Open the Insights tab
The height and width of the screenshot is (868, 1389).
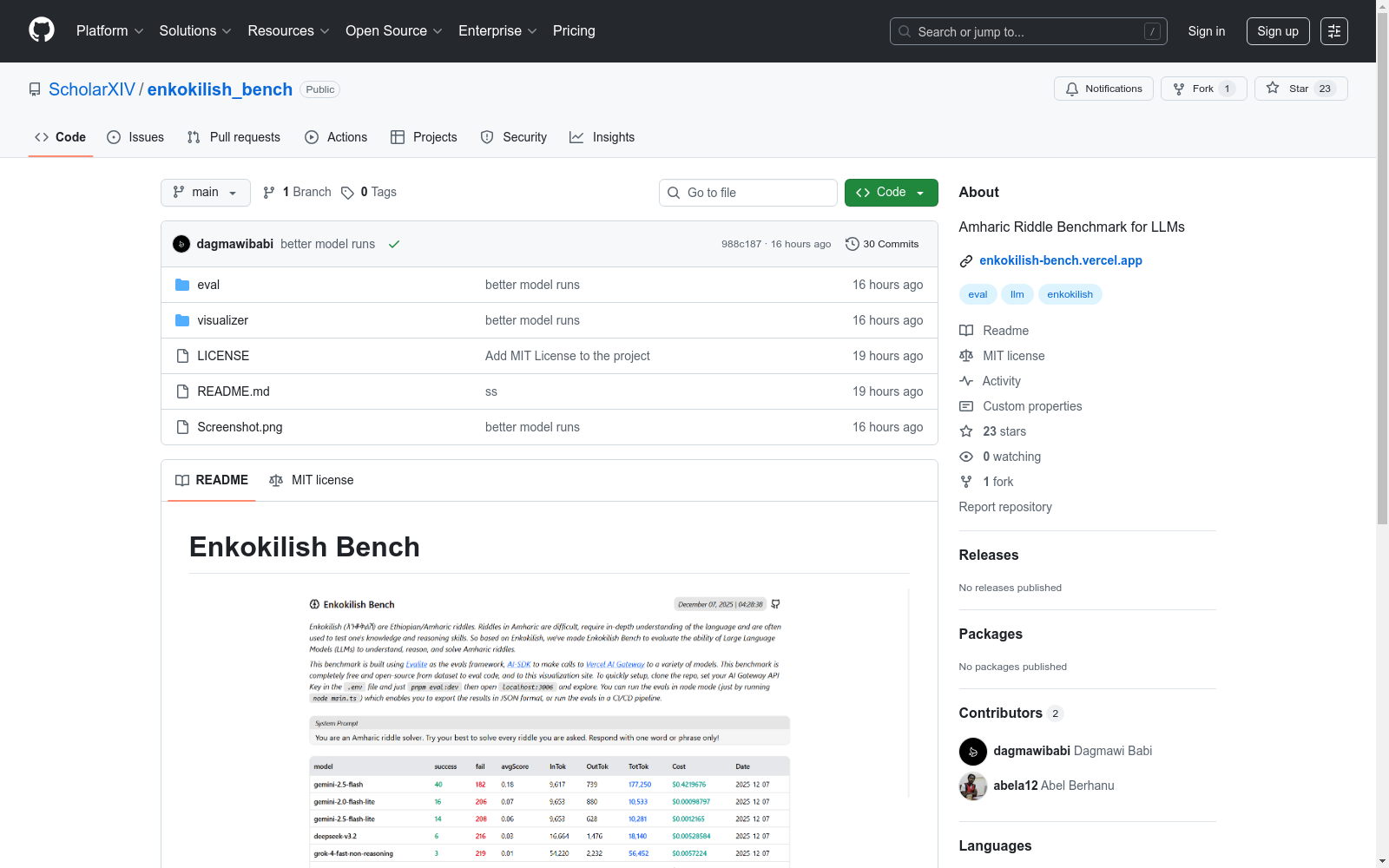(x=602, y=137)
